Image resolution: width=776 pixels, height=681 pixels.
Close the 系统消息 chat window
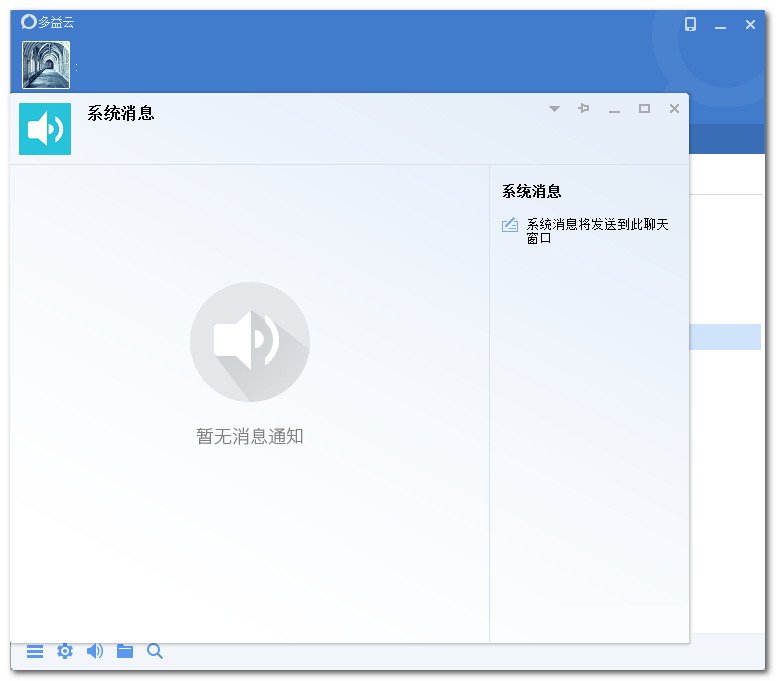(x=674, y=108)
